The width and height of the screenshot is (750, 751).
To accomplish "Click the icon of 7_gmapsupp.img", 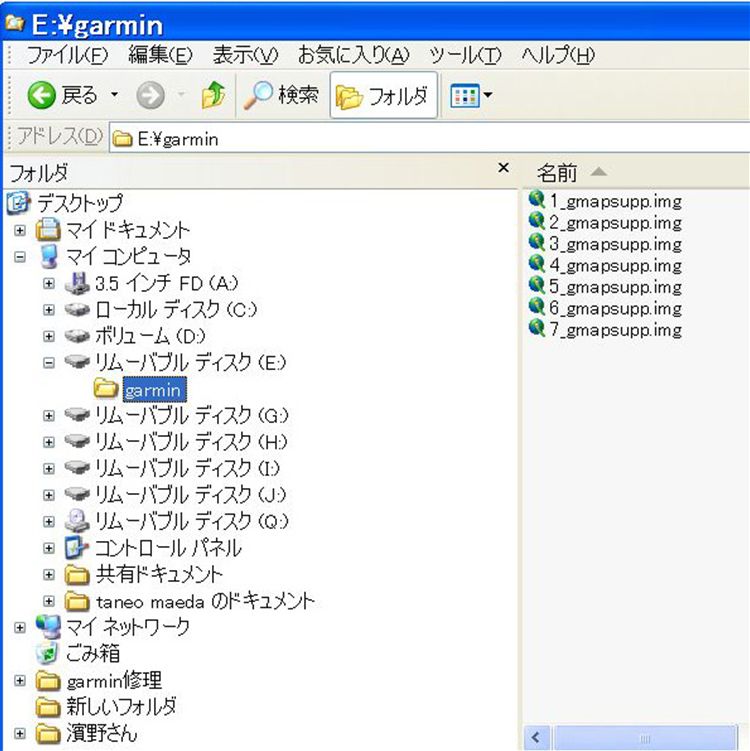I will point(537,329).
